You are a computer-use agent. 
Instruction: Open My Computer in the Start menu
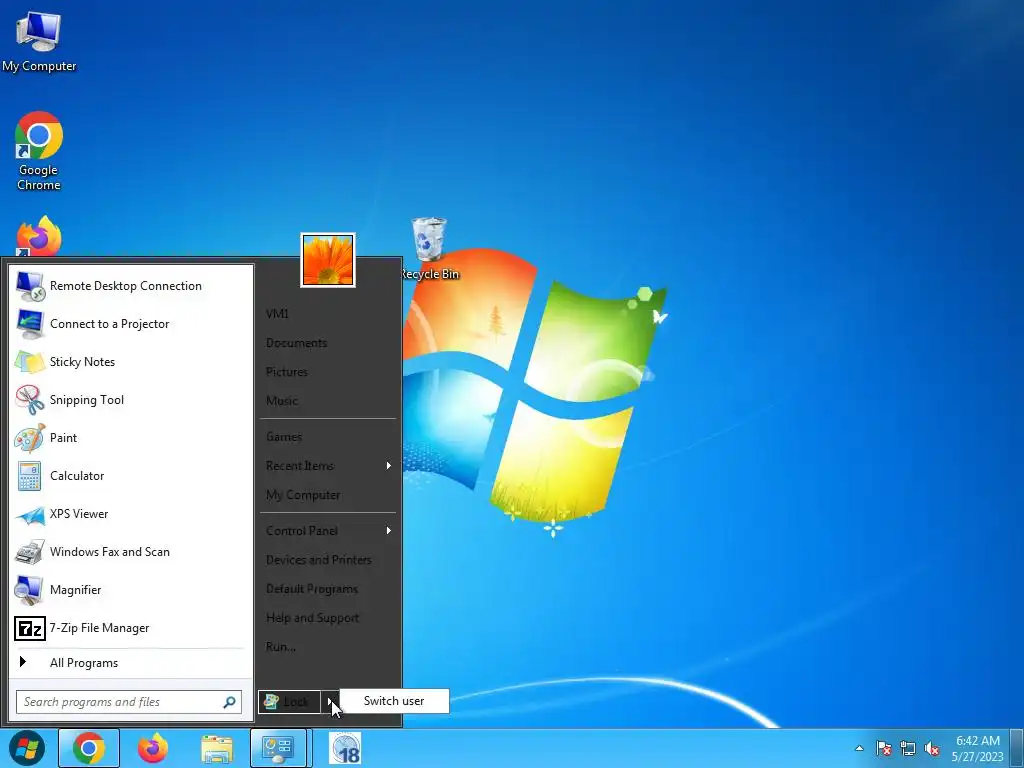pyautogui.click(x=303, y=495)
